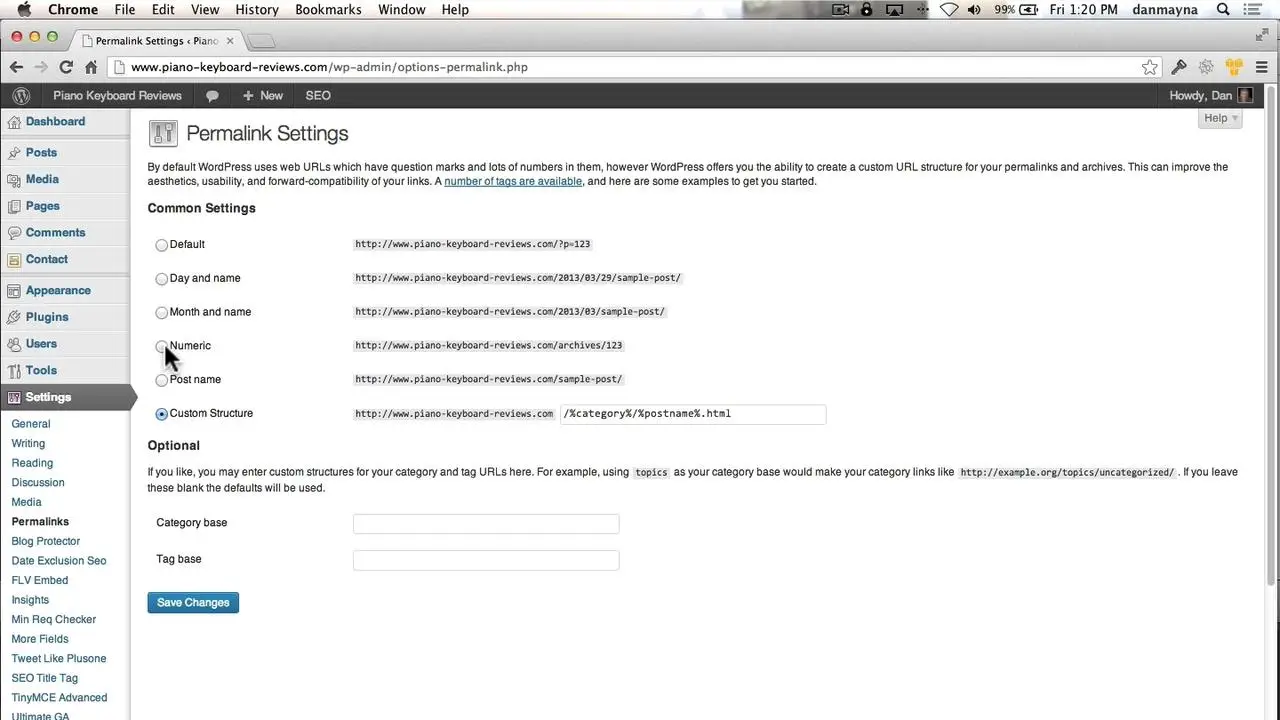This screenshot has width=1280, height=720.
Task: Click the browser back arrow
Action: point(16,67)
